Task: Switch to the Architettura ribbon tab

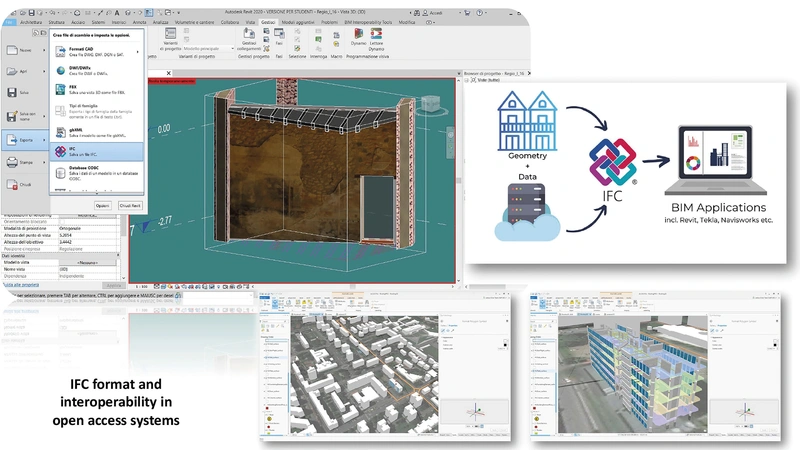Action: point(29,21)
